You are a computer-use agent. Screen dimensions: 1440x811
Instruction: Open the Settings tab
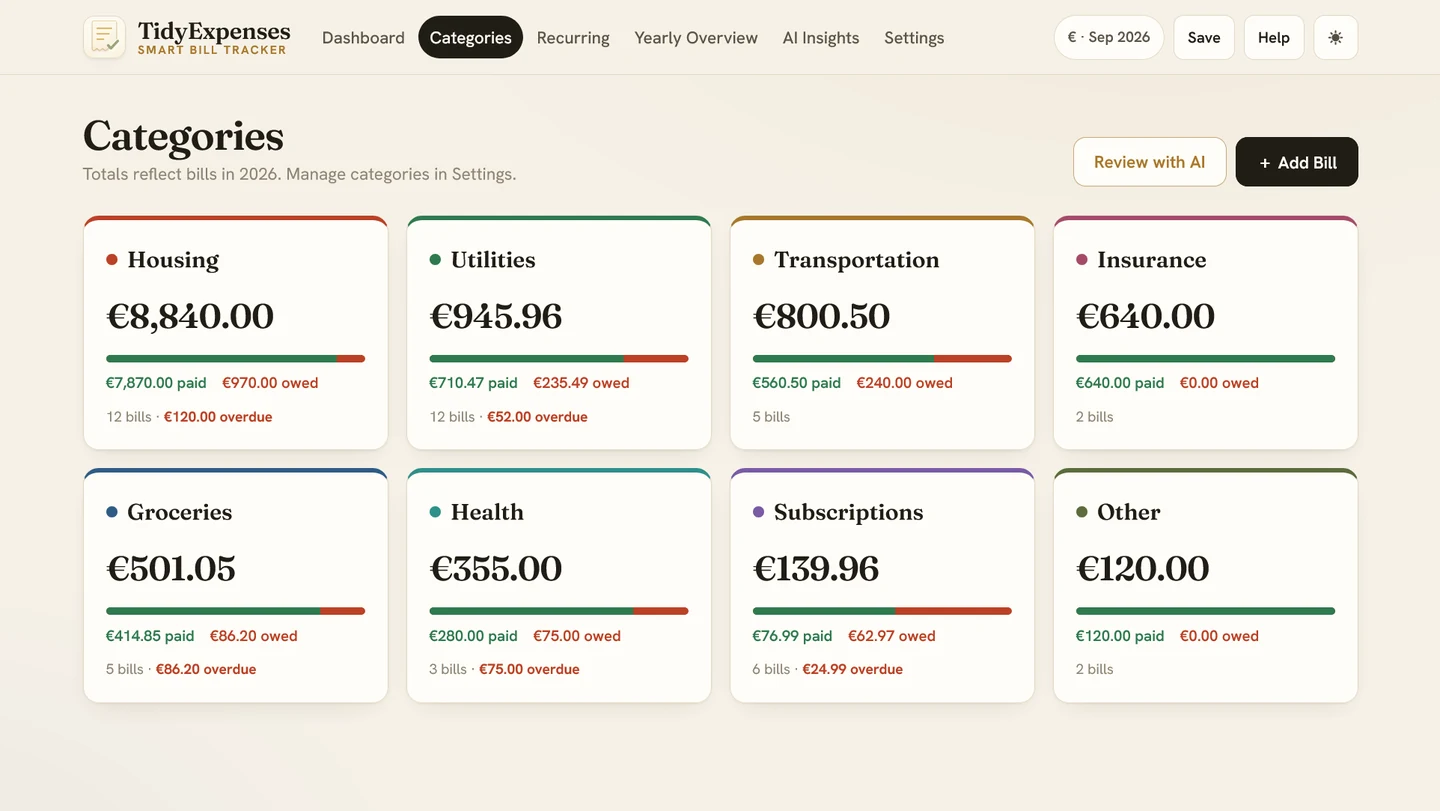914,37
